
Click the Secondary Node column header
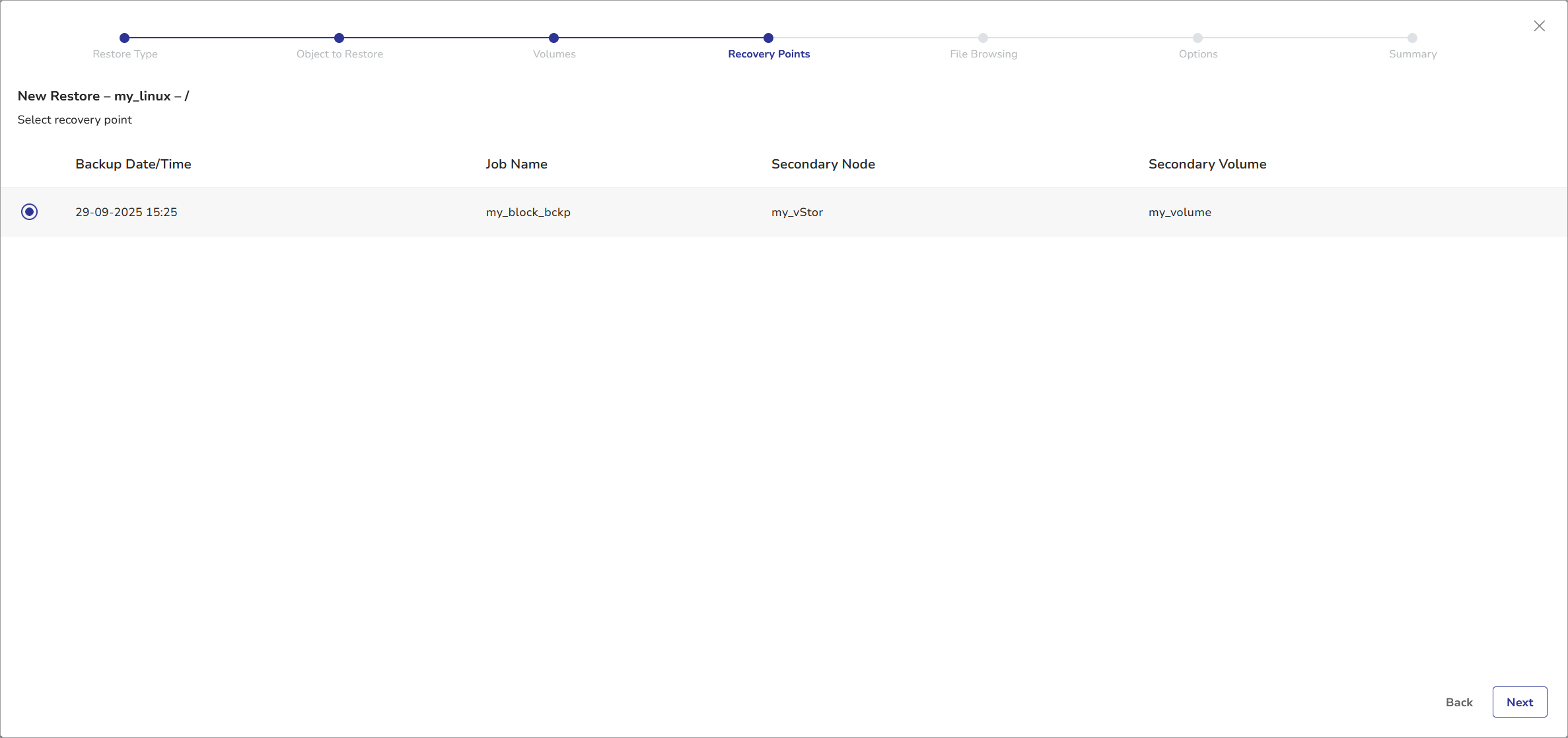(x=822, y=164)
